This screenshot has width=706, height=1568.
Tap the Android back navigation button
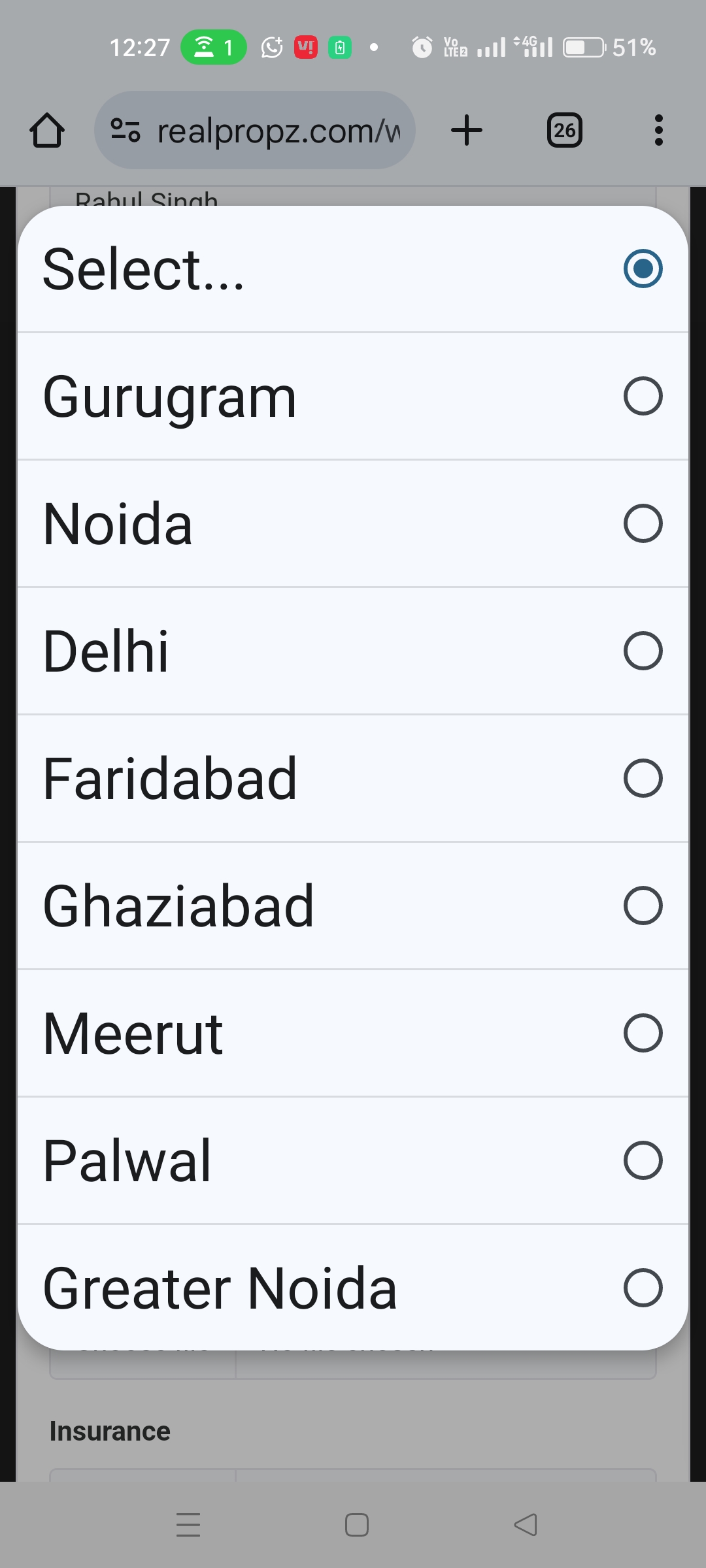[x=526, y=1525]
